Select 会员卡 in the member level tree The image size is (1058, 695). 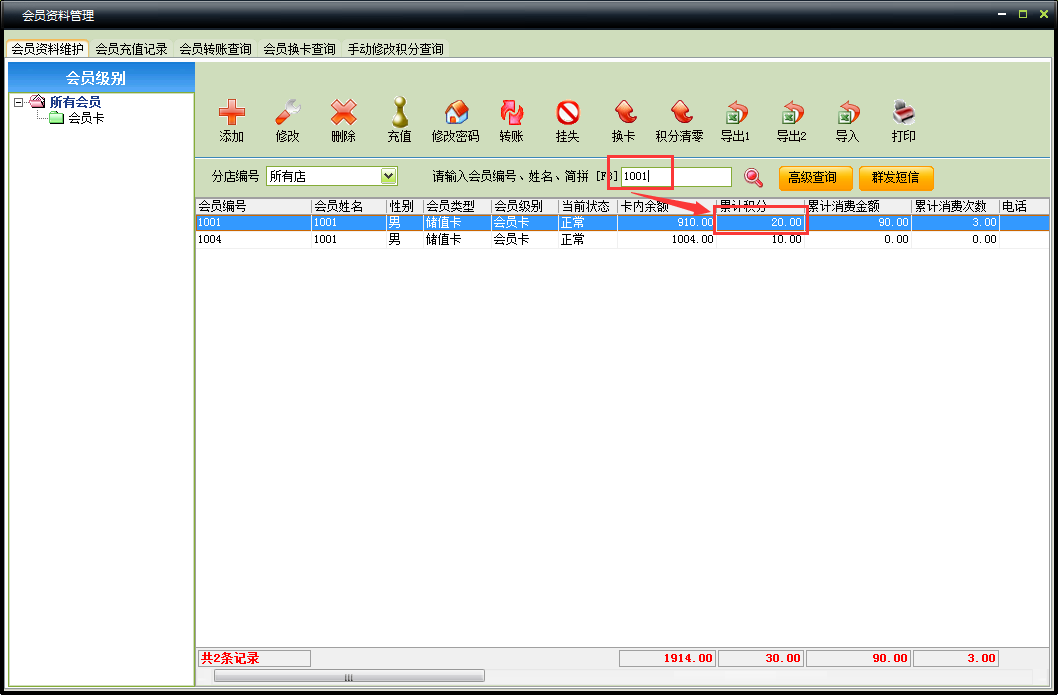85,118
